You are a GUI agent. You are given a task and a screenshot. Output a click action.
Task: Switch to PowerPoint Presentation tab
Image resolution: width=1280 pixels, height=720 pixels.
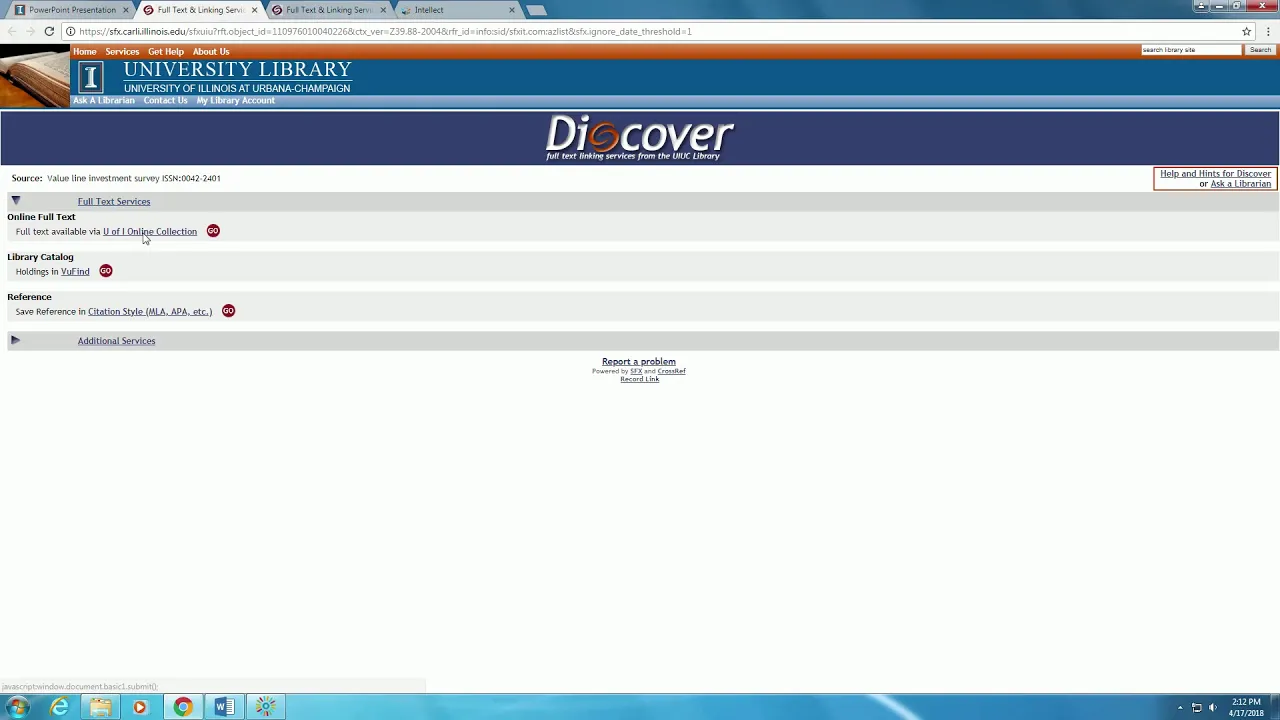[72, 10]
